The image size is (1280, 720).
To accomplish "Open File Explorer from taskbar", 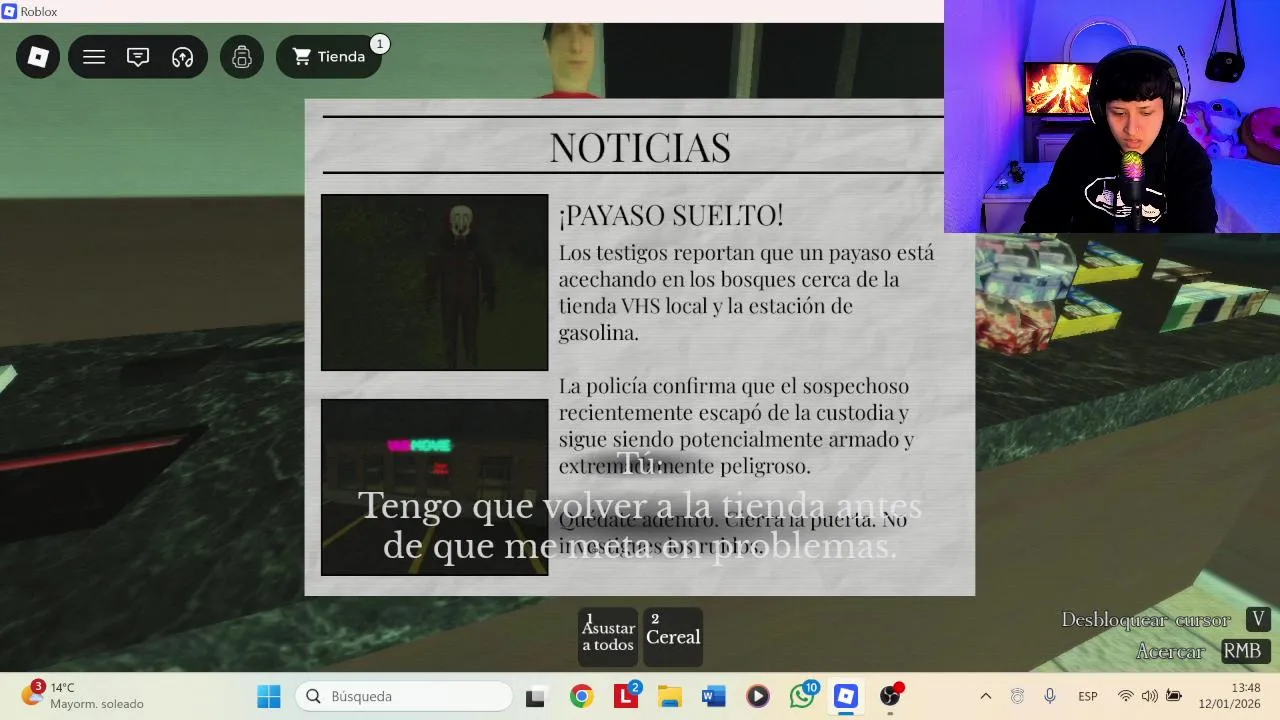I will point(670,696).
